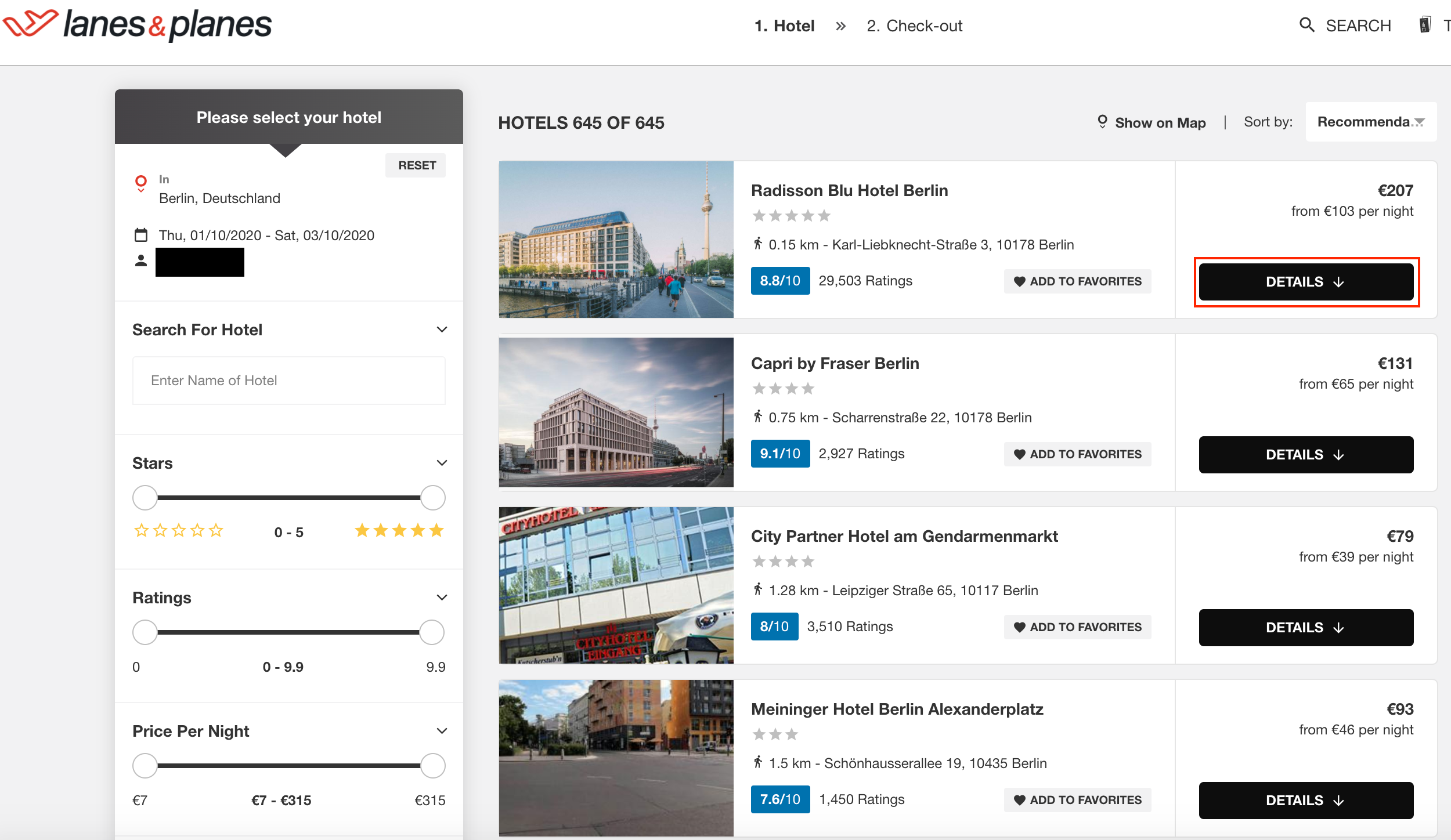
Task: Add City Partner Hotel am Gendarmenmarkt to favorites
Action: click(1078, 627)
